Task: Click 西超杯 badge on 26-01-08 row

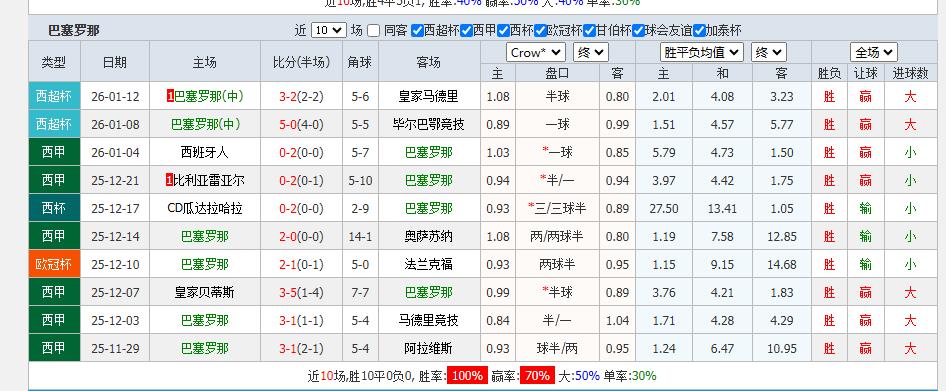Action: [x=54, y=124]
